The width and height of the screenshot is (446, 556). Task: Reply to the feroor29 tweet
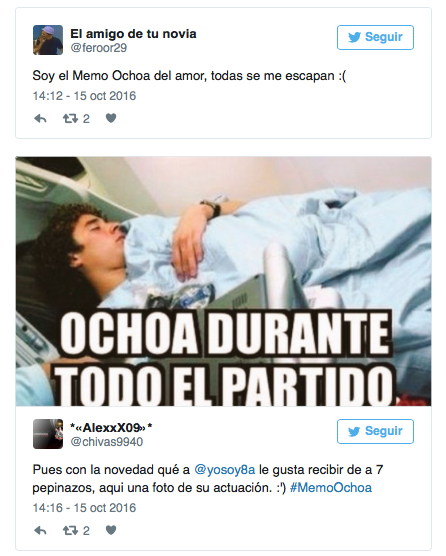pyautogui.click(x=40, y=118)
